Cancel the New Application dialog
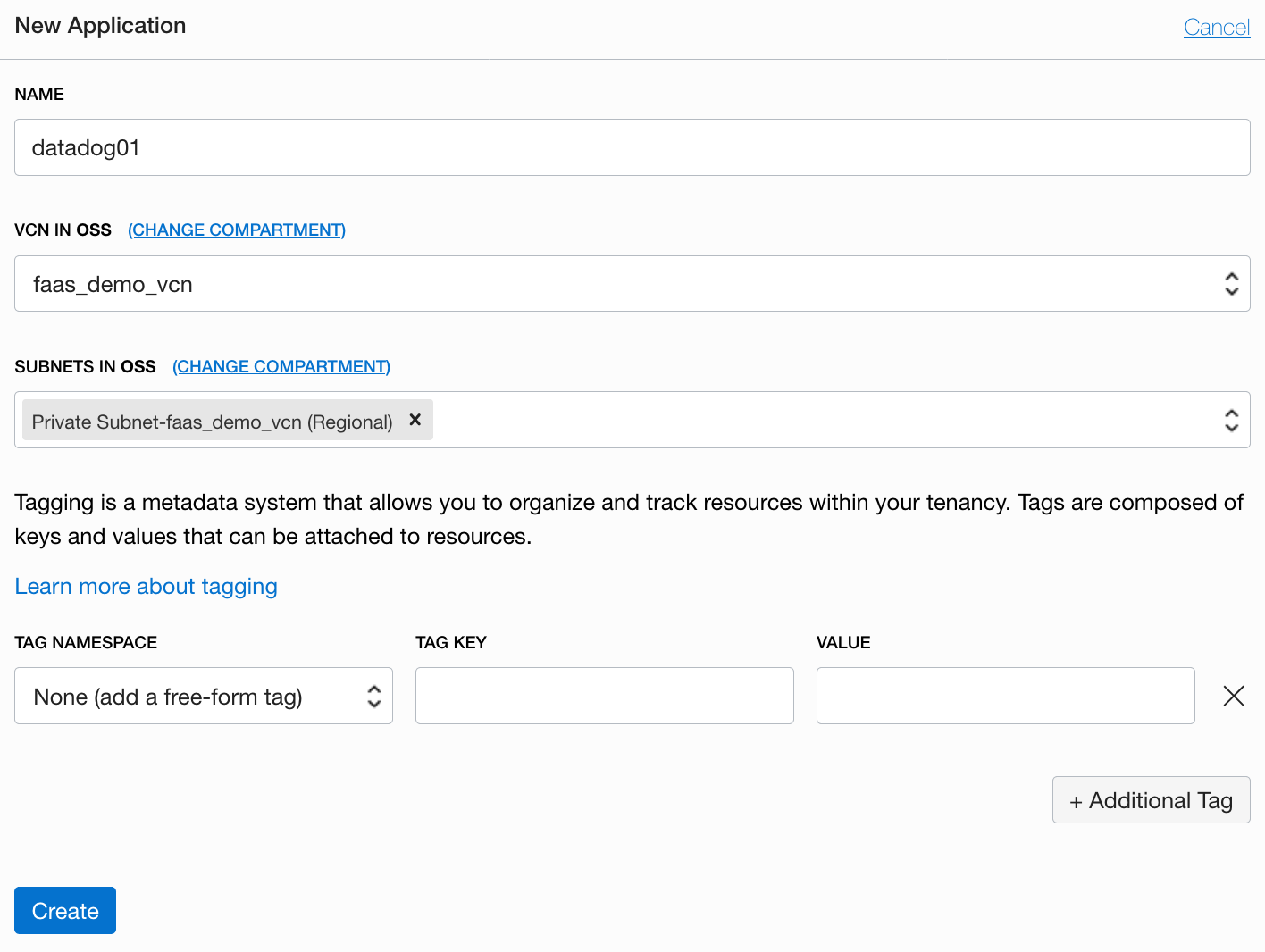Viewport: 1265px width, 952px height. click(x=1217, y=27)
